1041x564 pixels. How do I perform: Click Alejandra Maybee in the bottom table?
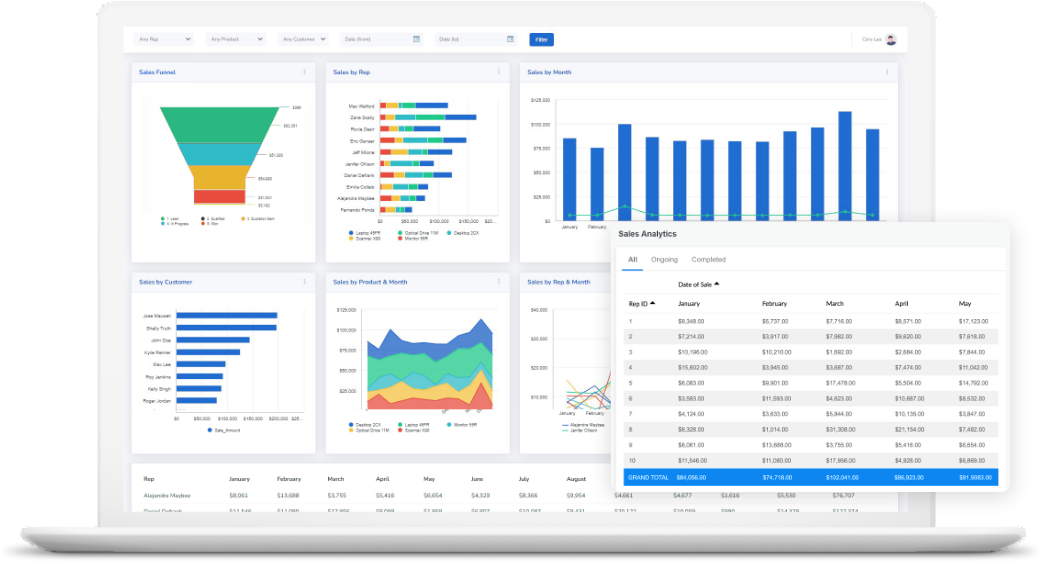pos(167,496)
